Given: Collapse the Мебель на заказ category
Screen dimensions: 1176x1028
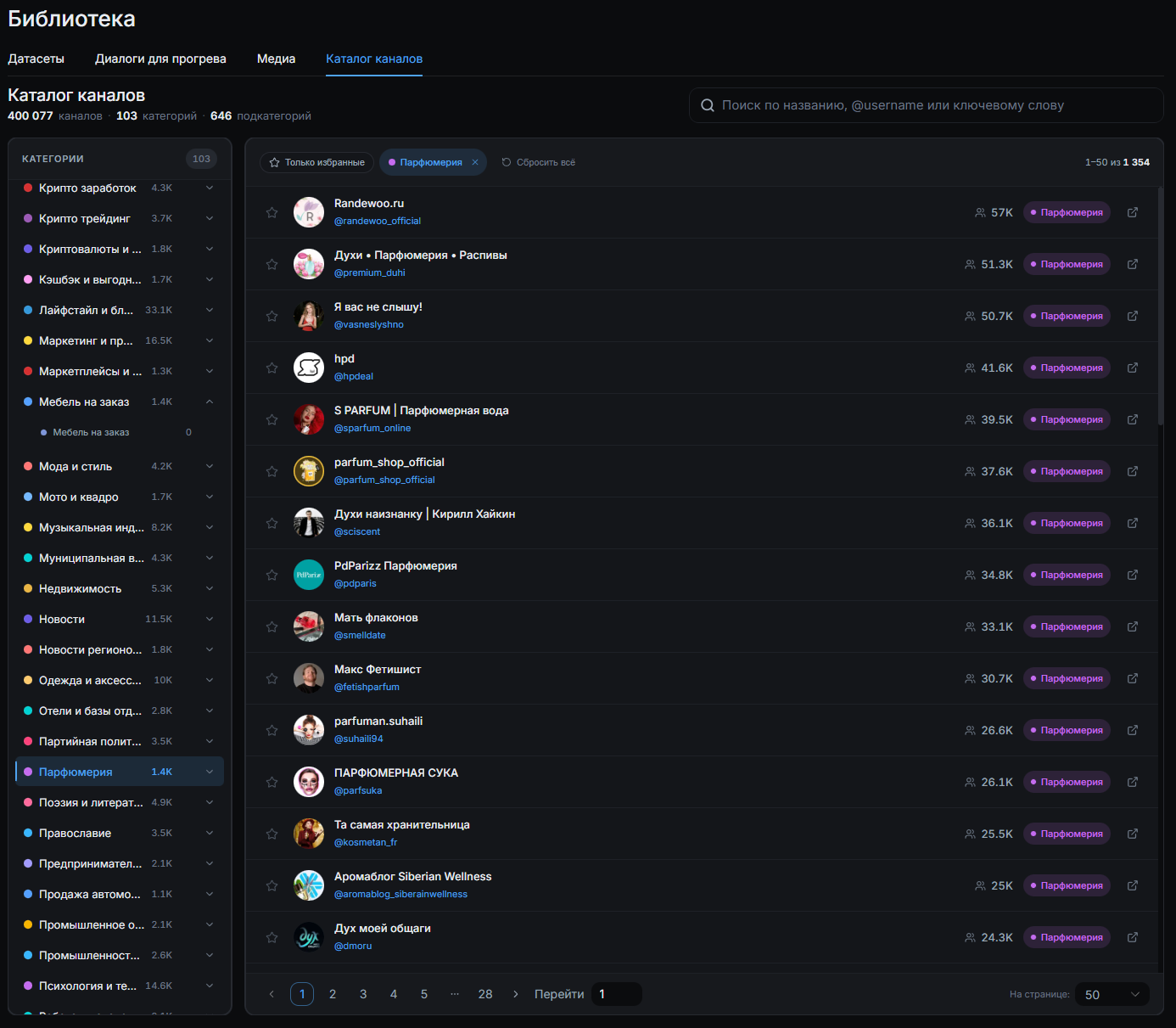Looking at the screenshot, I should pos(210,402).
